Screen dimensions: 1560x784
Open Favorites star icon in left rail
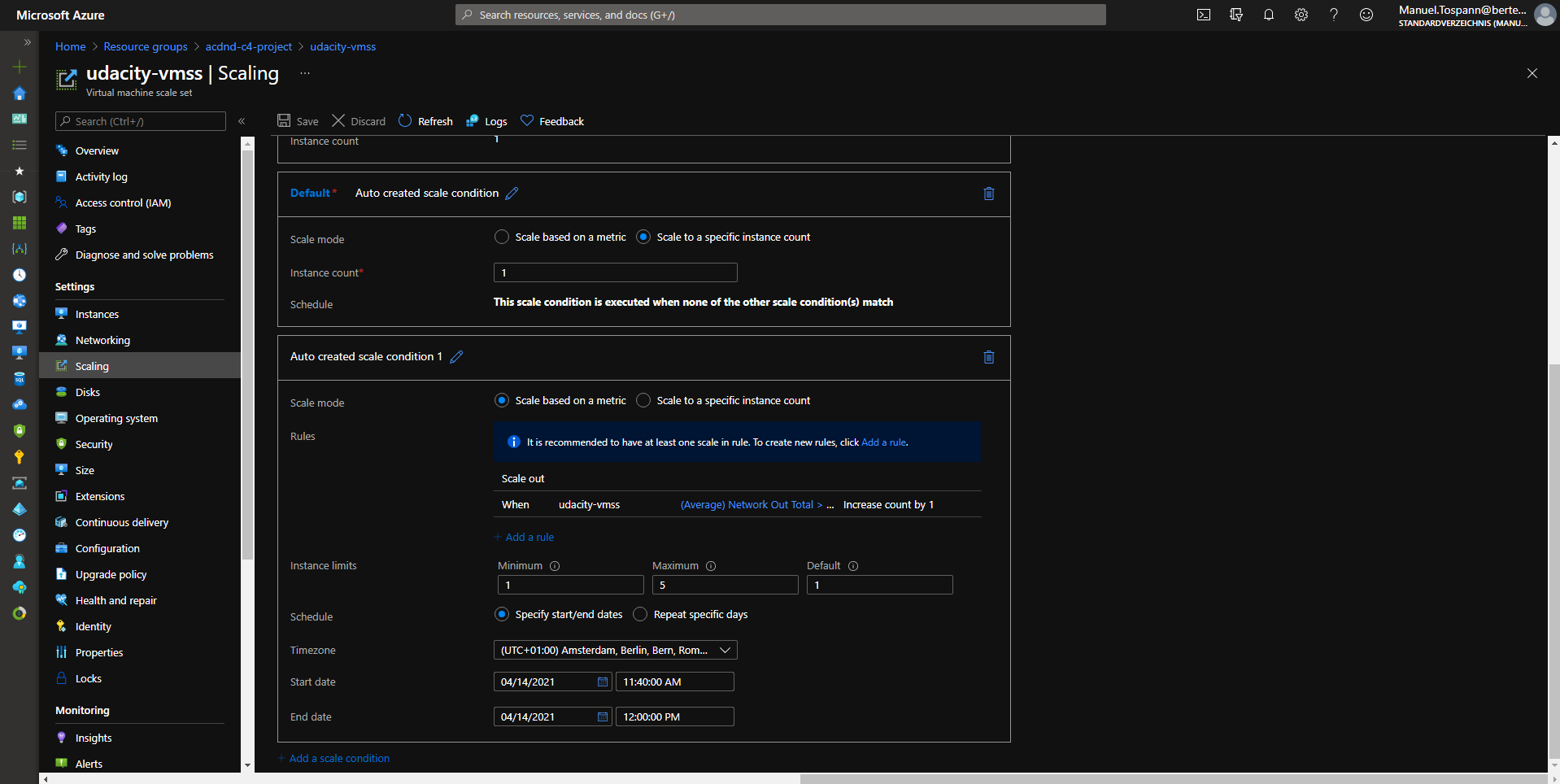(x=20, y=171)
